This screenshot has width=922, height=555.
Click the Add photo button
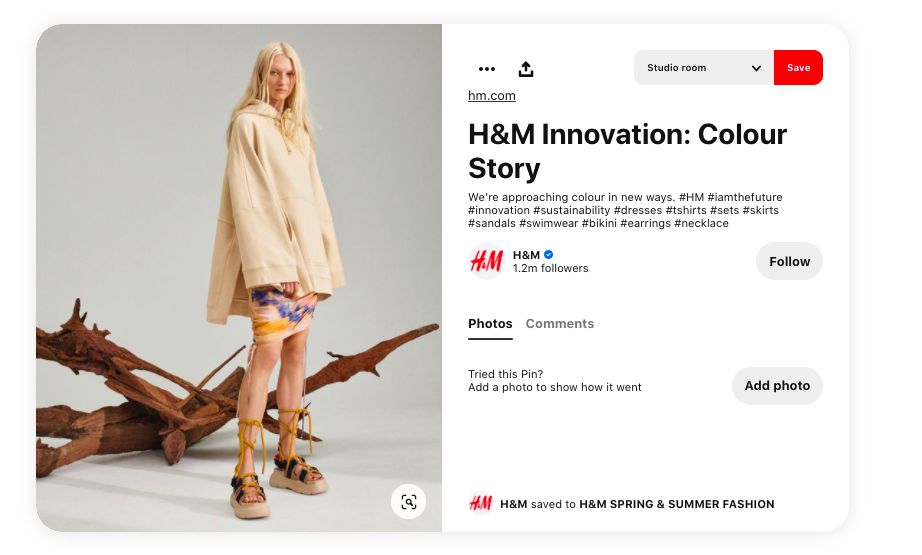pyautogui.click(x=777, y=386)
